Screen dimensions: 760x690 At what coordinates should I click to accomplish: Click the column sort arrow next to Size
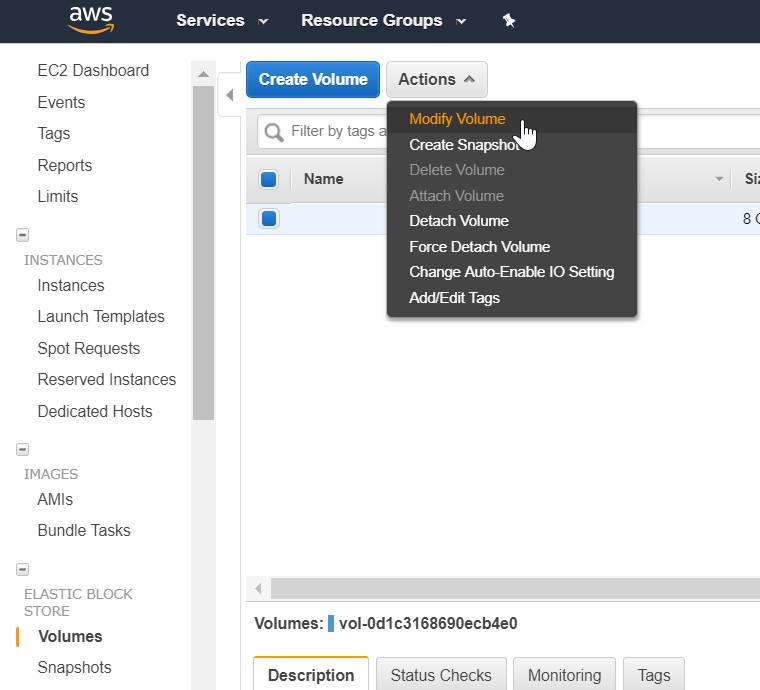coord(719,179)
